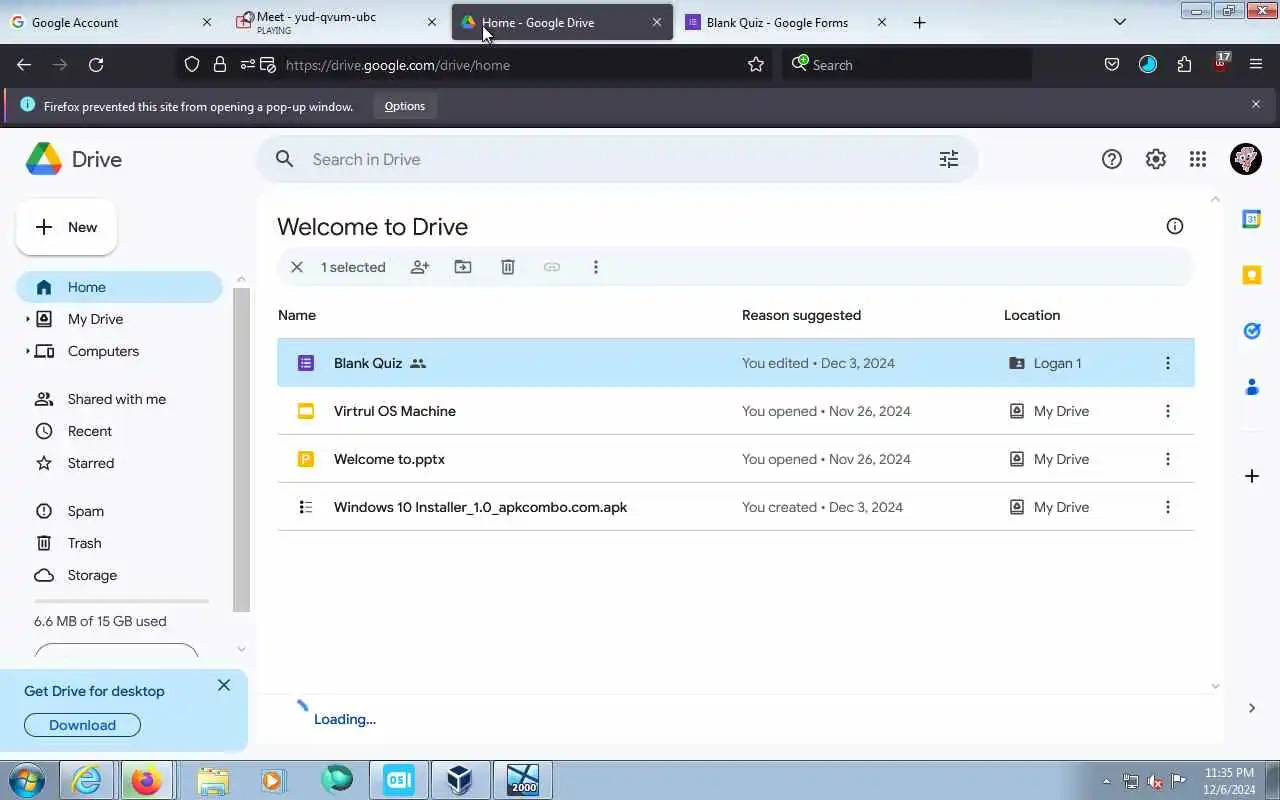Dismiss Get Drive for desktop banner
Viewport: 1280px width, 800px height.
pos(224,685)
